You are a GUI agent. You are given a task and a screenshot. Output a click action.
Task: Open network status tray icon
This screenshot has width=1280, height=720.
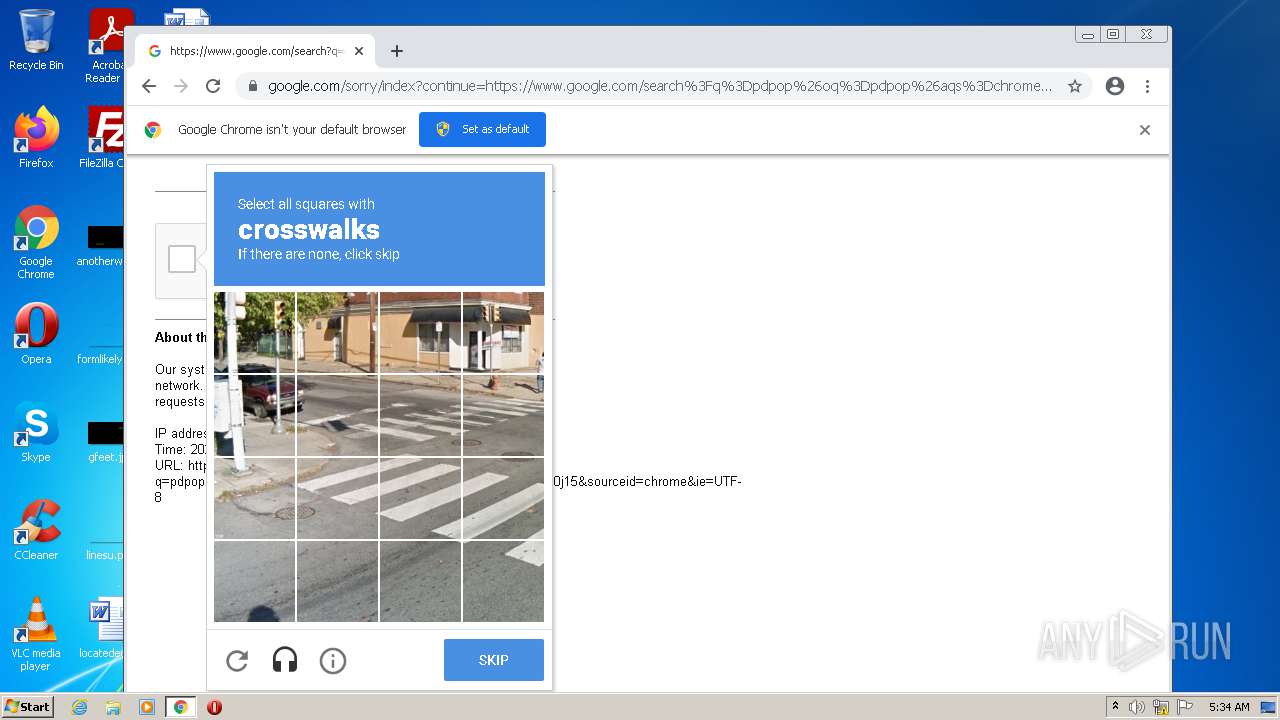tap(1160, 707)
